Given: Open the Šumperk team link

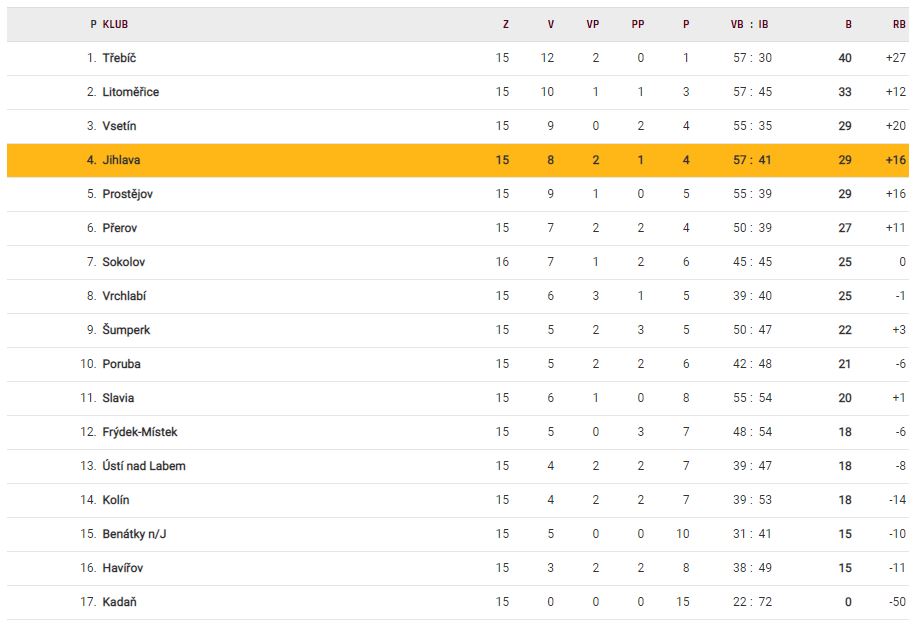Looking at the screenshot, I should point(126,330).
